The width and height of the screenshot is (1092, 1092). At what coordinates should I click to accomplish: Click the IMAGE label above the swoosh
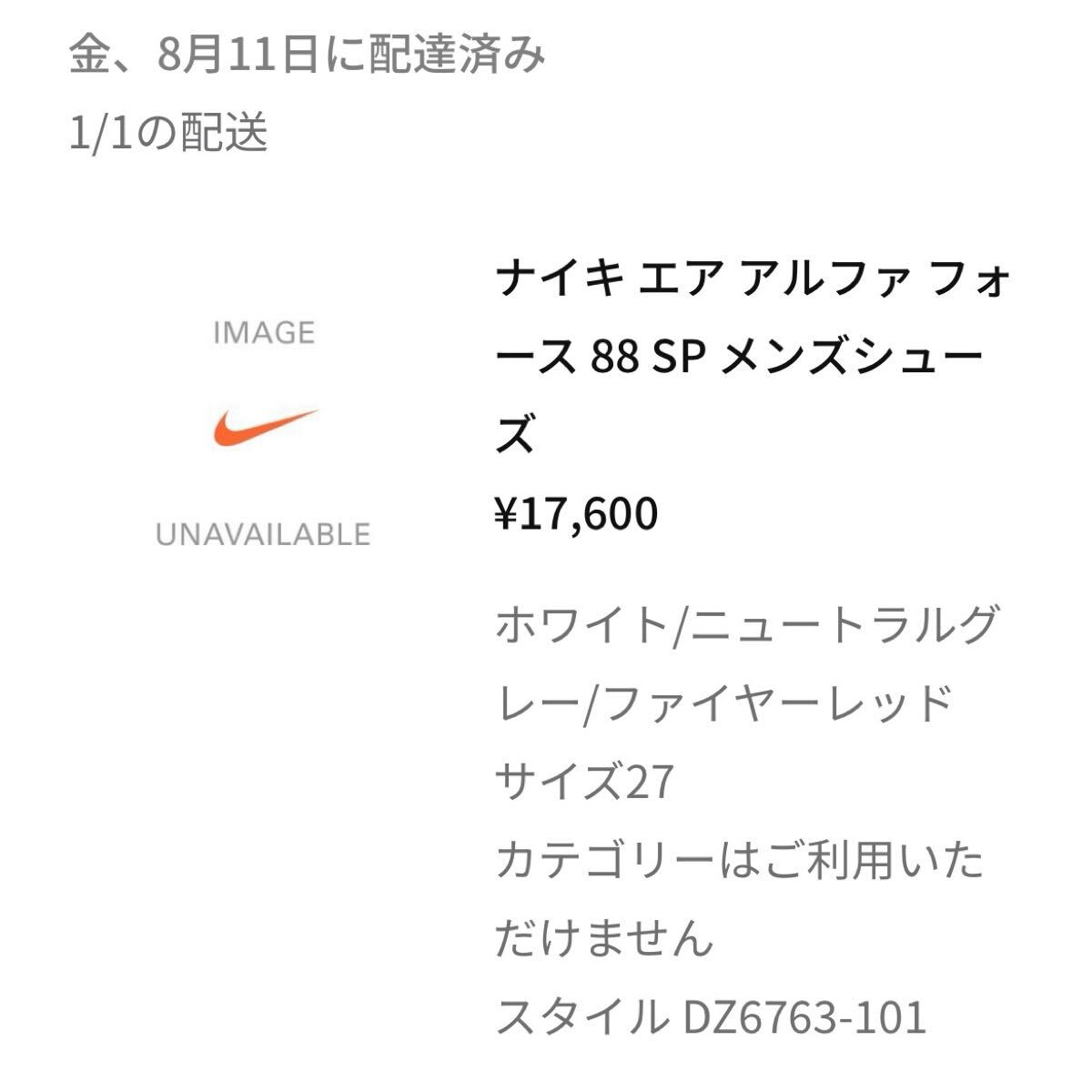coord(264,333)
